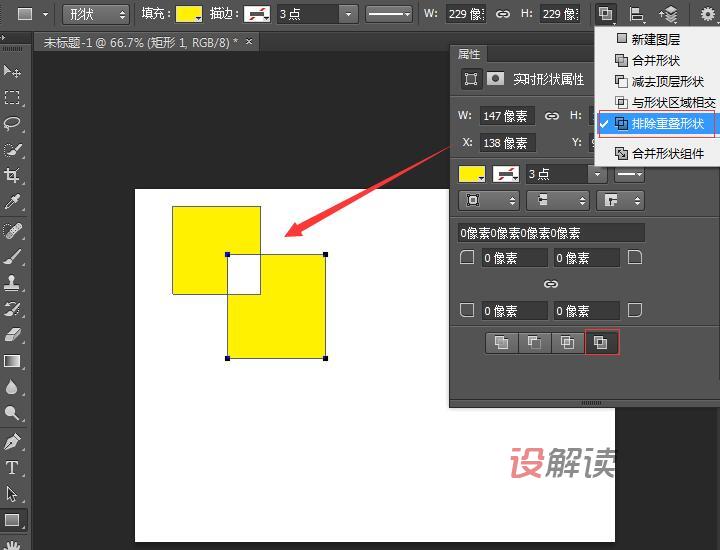This screenshot has height=550, width=720.
Task: Toggle the link between W and H in options bar
Action: pos(503,14)
